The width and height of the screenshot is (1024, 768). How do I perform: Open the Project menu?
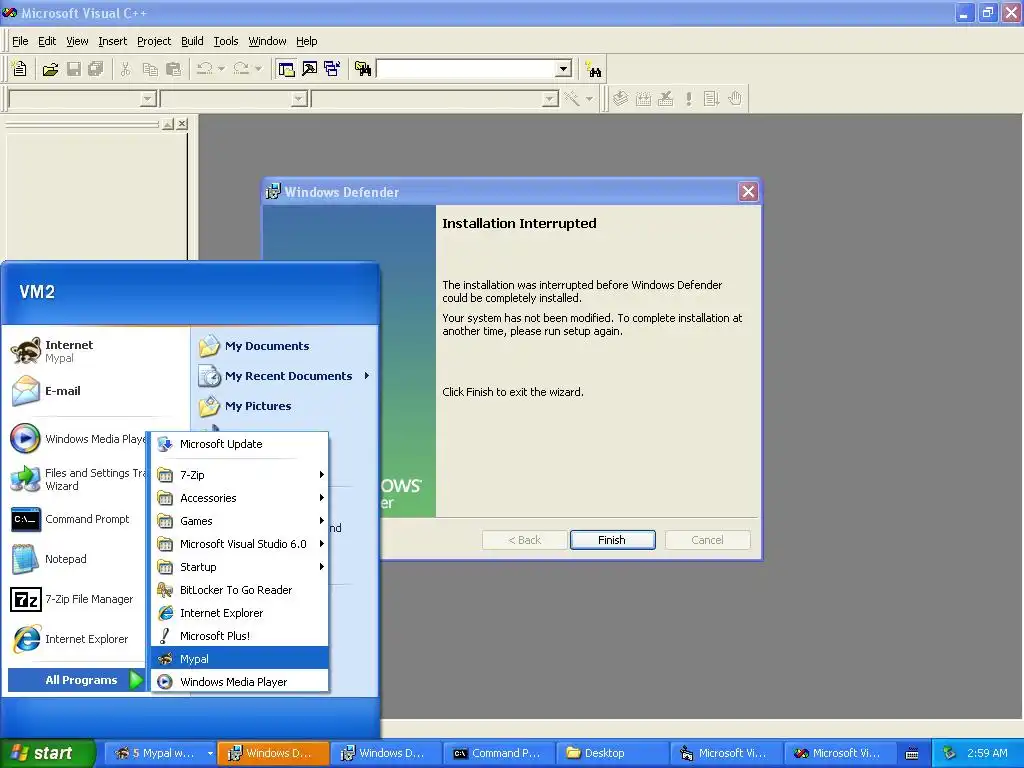[154, 41]
